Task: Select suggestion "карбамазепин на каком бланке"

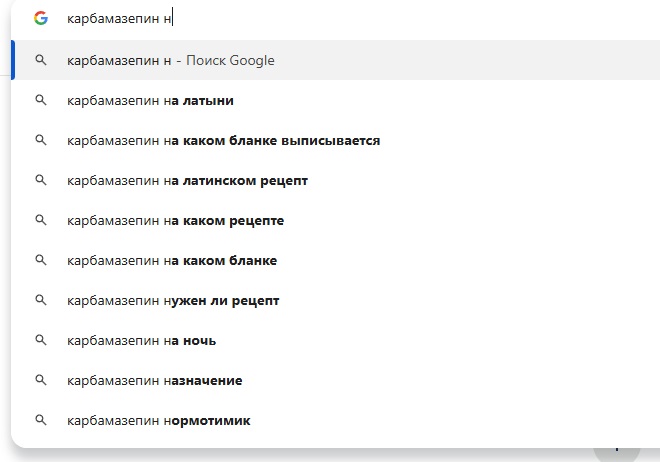Action: coord(172,260)
